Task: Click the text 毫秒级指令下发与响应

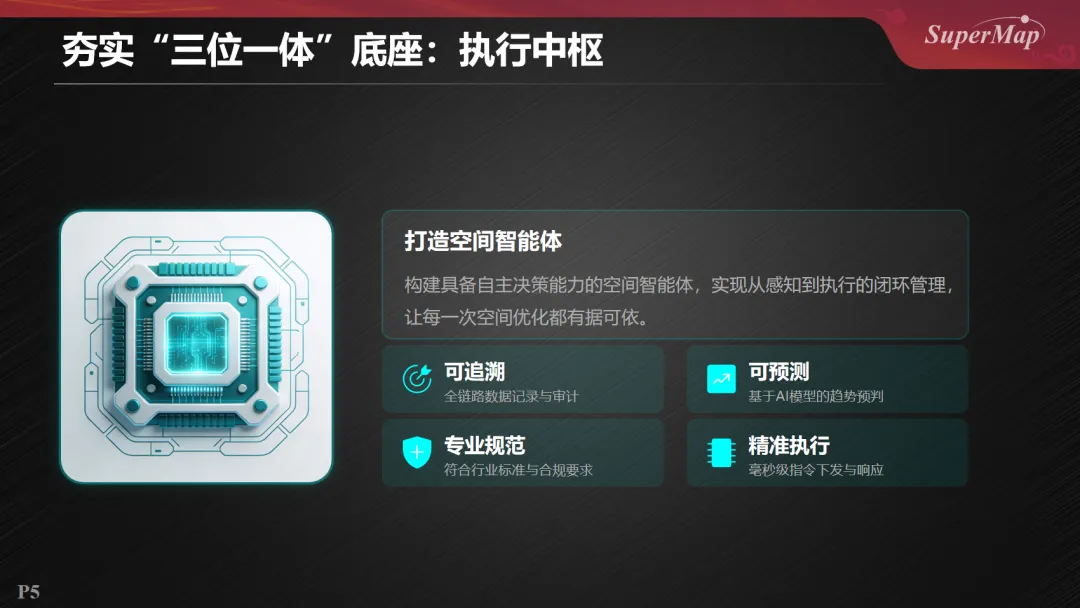Action: [x=816, y=470]
